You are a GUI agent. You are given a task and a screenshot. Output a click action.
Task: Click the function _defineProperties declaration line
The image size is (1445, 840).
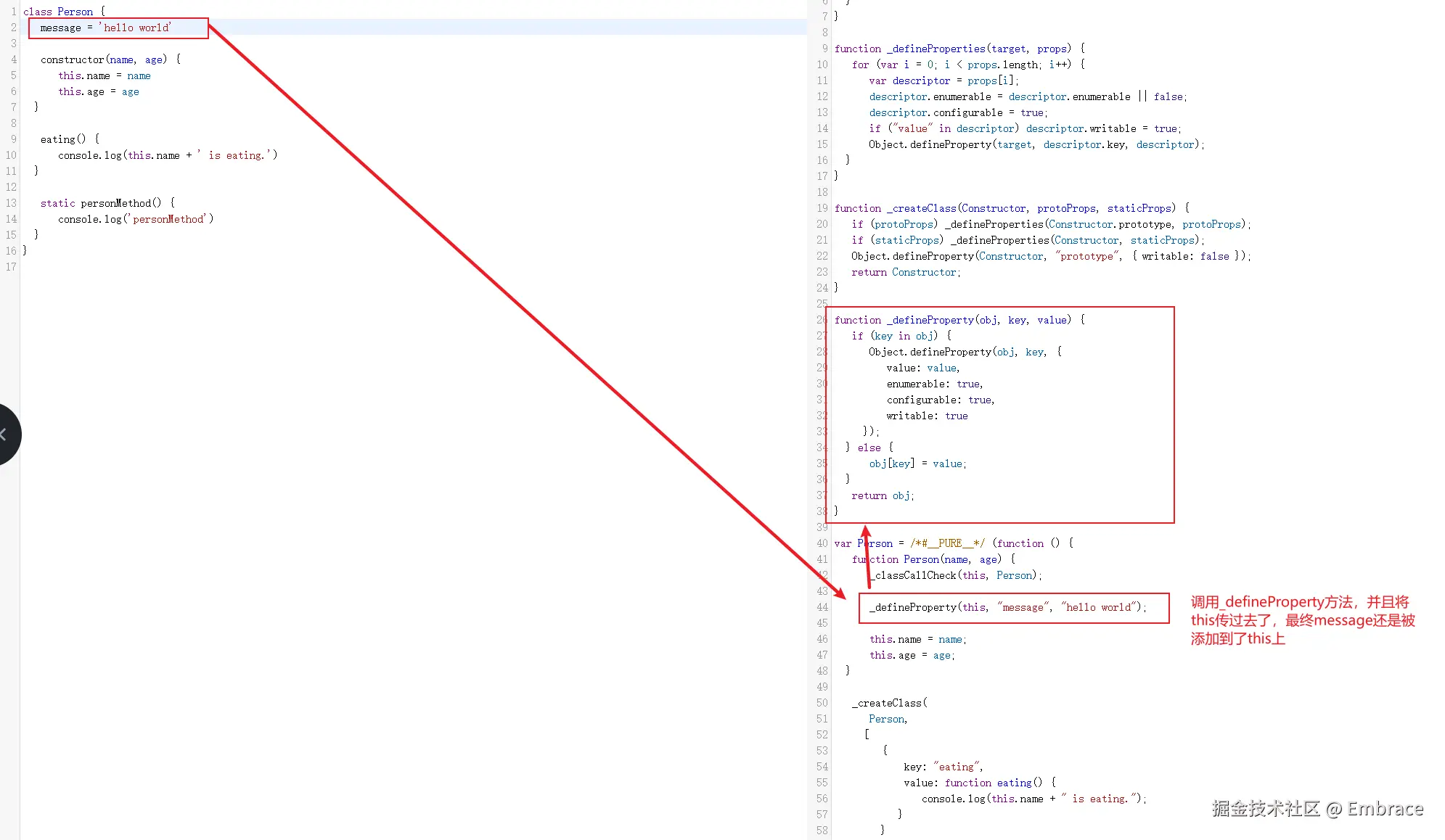coord(959,49)
